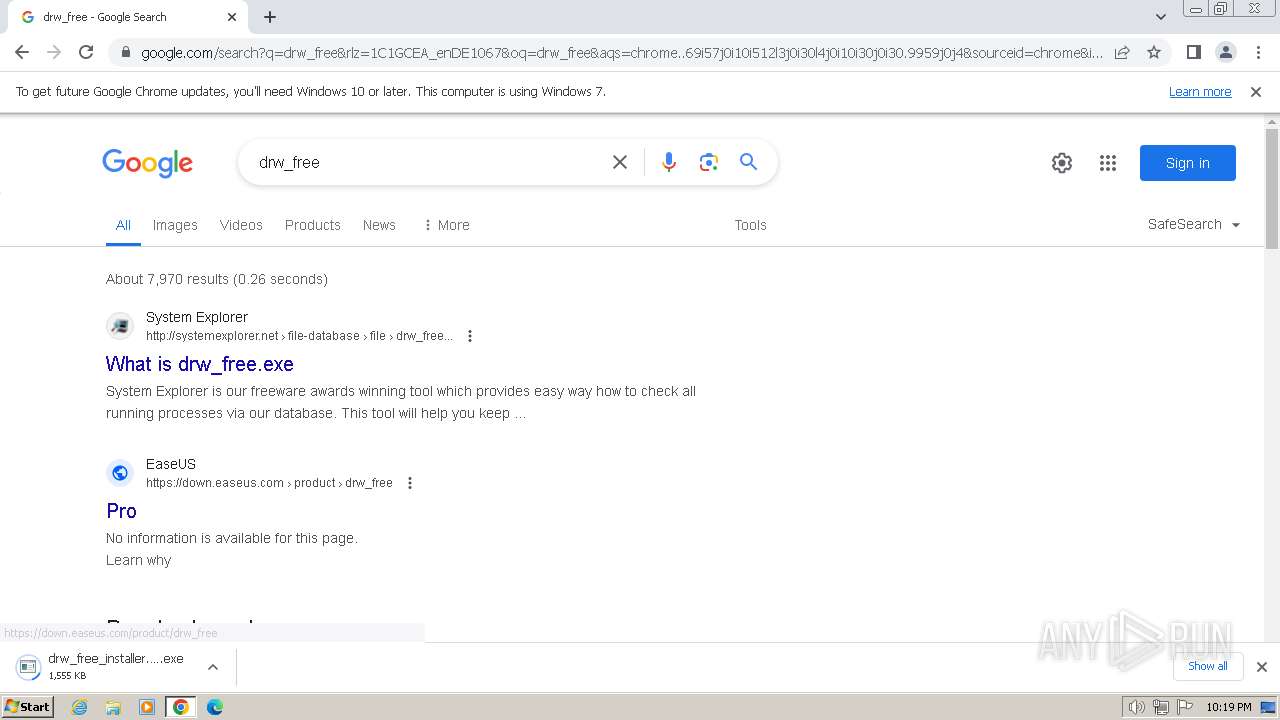Reload the current page
This screenshot has width=1280, height=720.
pos(86,52)
